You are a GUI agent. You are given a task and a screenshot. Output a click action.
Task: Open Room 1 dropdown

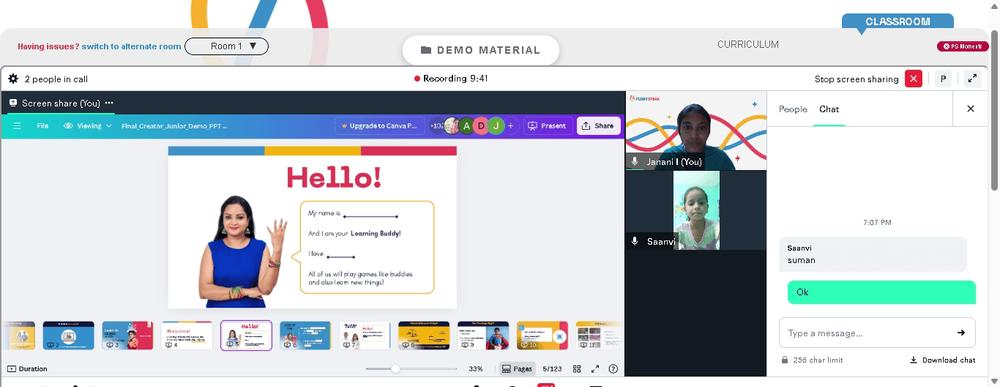(x=226, y=47)
